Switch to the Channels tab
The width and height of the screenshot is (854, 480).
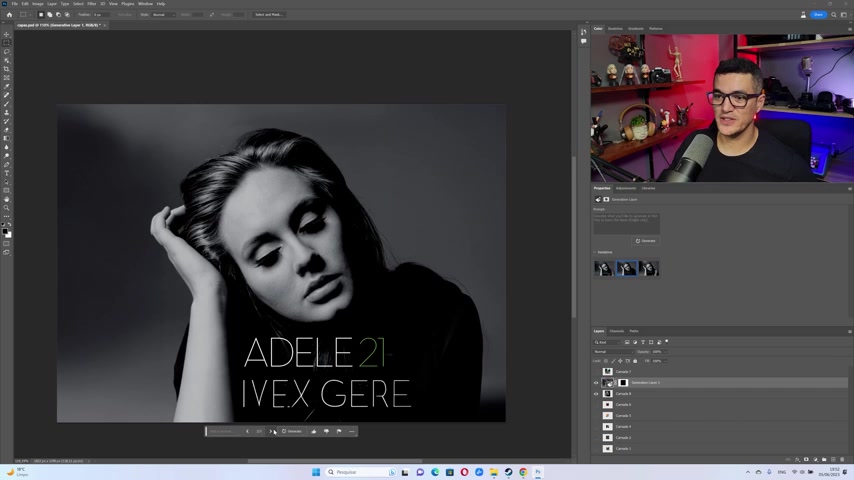pos(617,331)
